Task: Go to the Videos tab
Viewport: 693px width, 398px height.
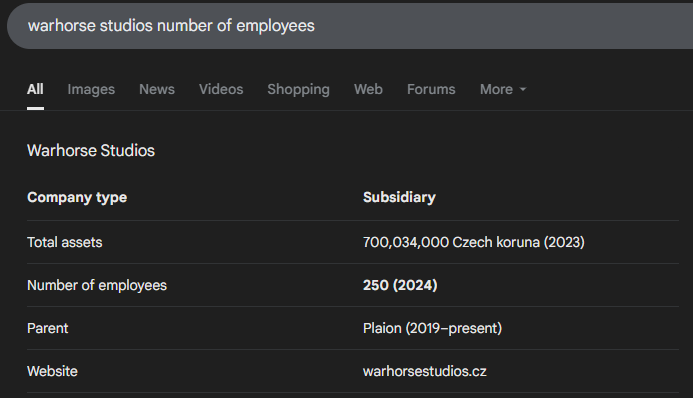Action: (221, 89)
